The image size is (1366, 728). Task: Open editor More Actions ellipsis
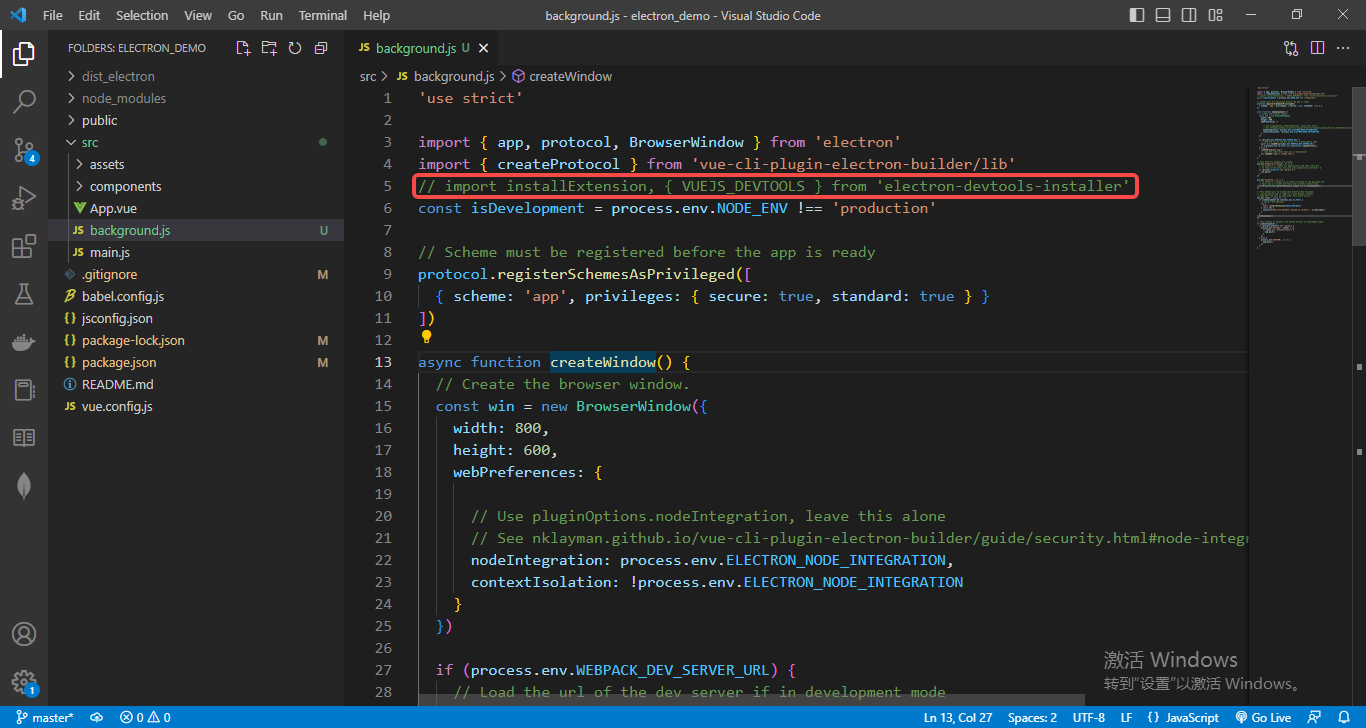click(x=1343, y=48)
